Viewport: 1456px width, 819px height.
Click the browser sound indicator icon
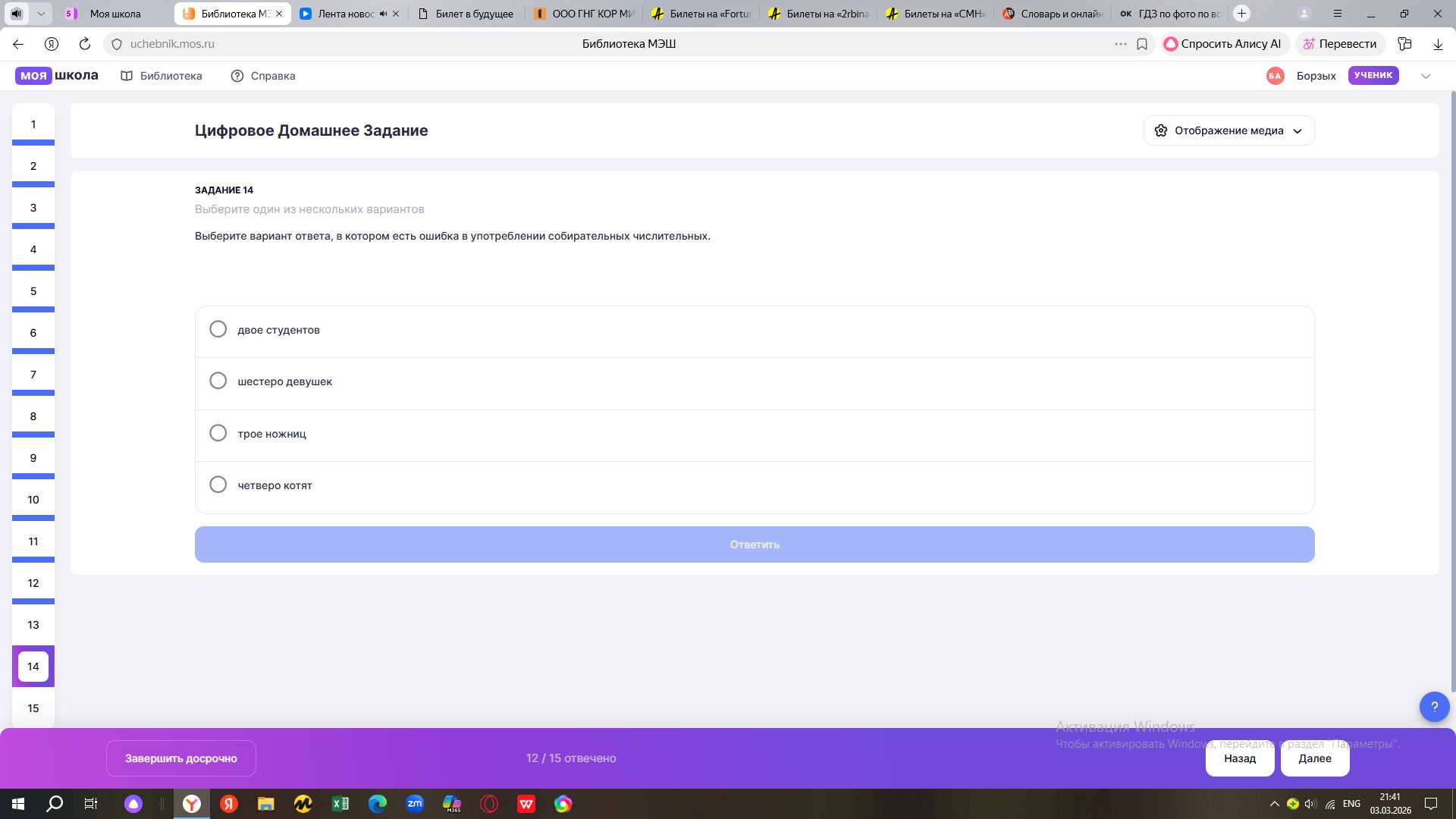17,14
